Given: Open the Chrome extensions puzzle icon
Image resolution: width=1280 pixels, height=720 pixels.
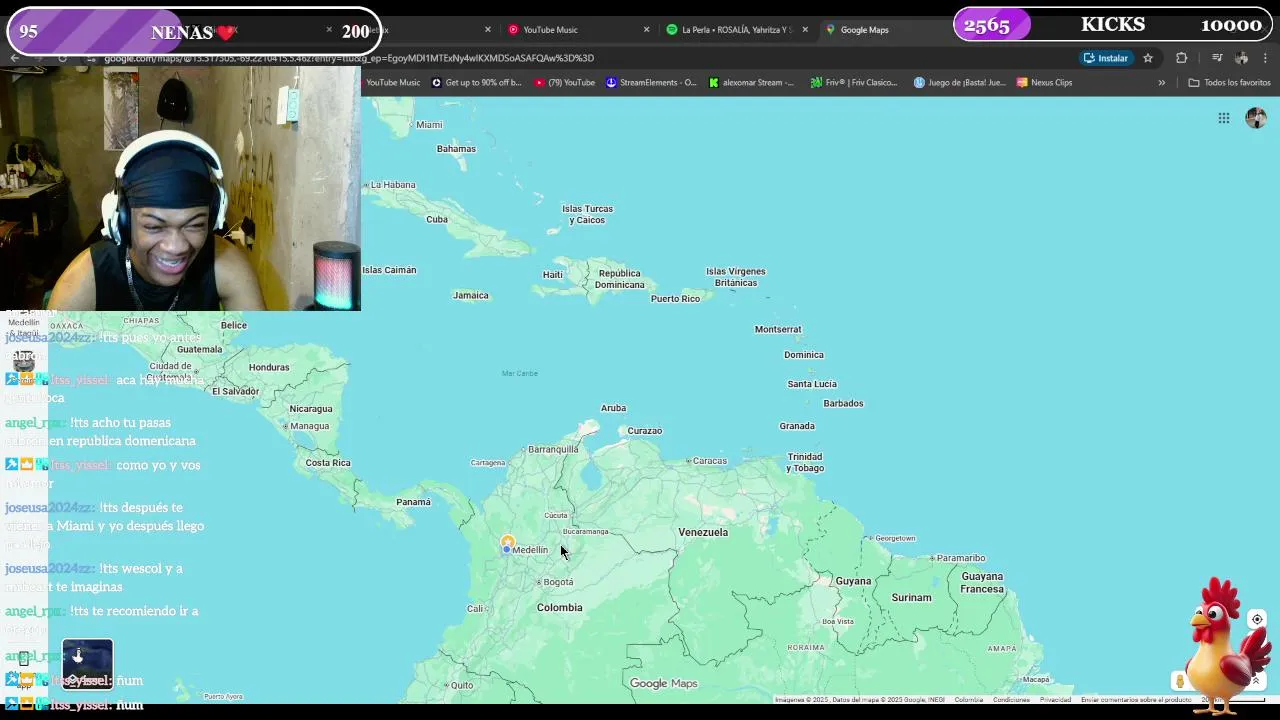Looking at the screenshot, I should click(x=1181, y=58).
